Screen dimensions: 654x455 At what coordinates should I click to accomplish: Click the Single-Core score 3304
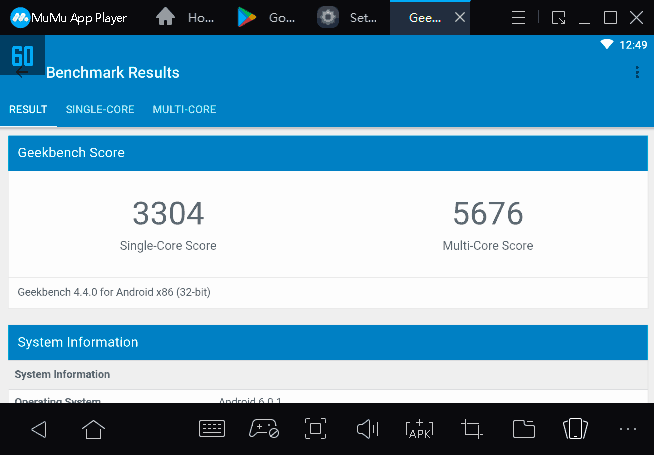tap(168, 213)
